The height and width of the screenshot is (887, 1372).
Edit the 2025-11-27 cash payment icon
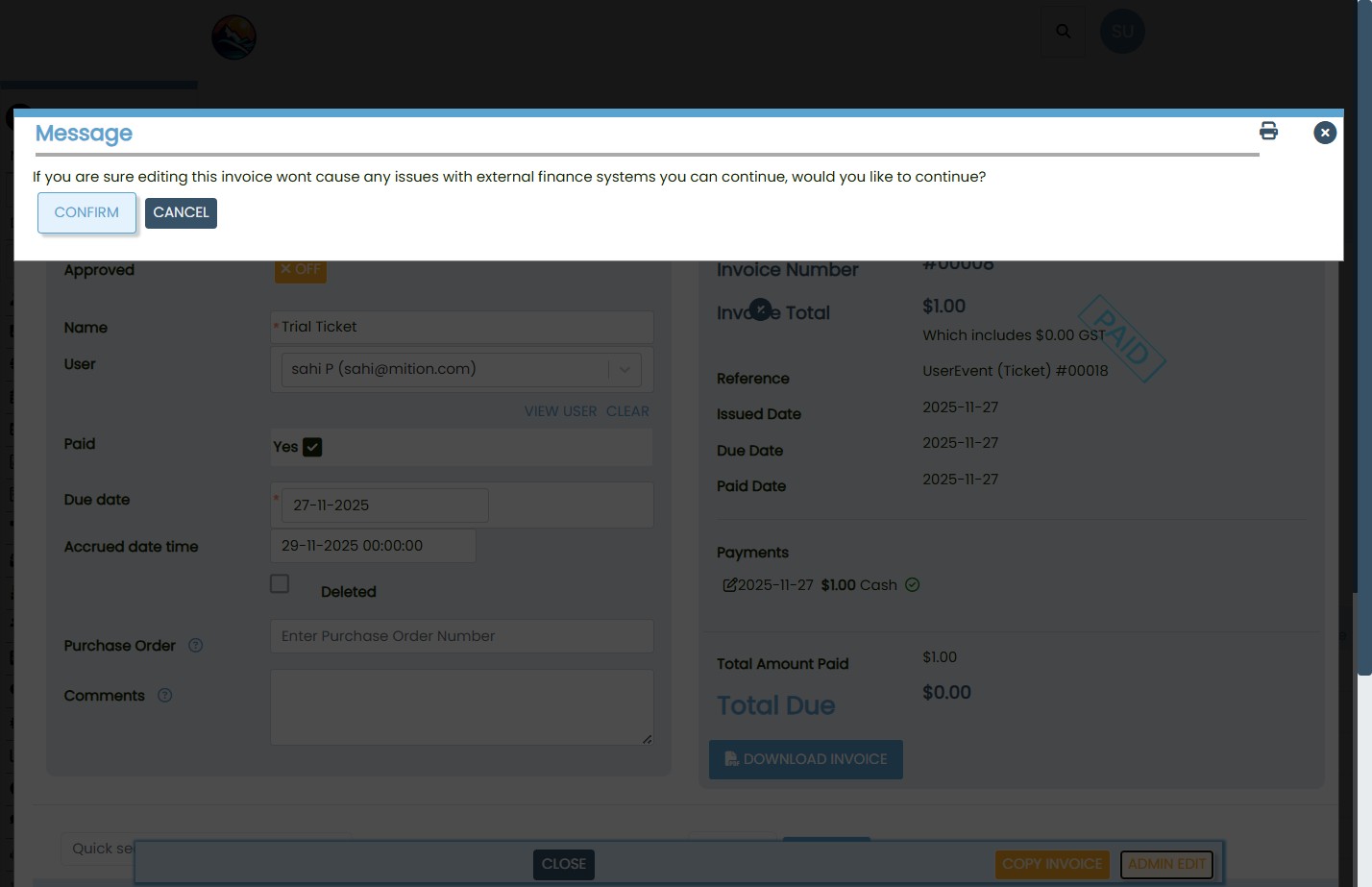point(729,585)
